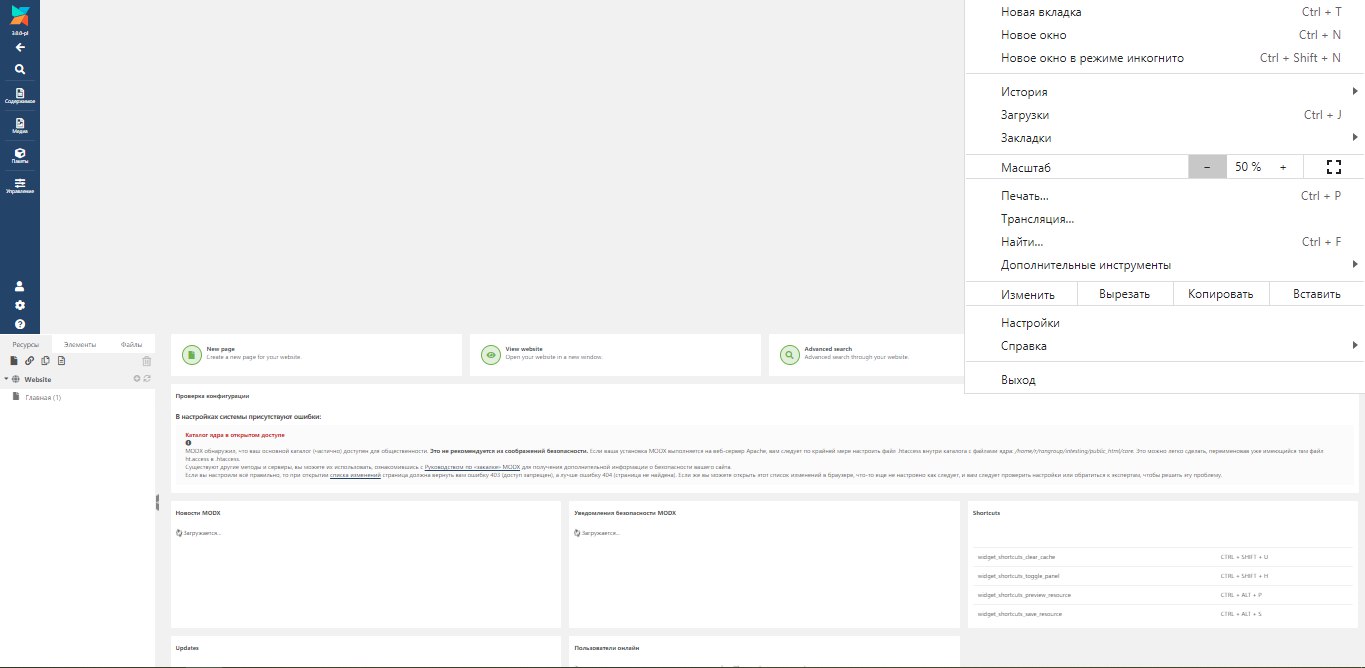Select Настройки in browser menu
Image resolution: width=1365 pixels, height=668 pixels.
(x=1030, y=323)
